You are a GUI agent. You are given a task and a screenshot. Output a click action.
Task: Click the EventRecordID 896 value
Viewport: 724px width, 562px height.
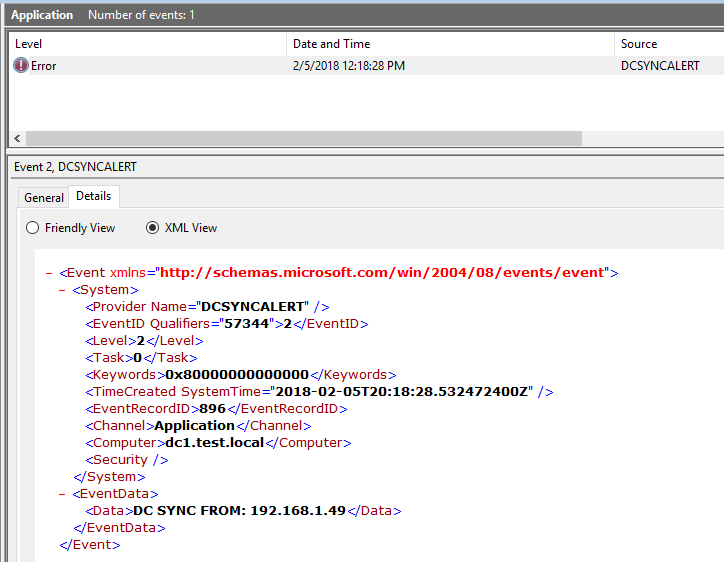pos(212,409)
